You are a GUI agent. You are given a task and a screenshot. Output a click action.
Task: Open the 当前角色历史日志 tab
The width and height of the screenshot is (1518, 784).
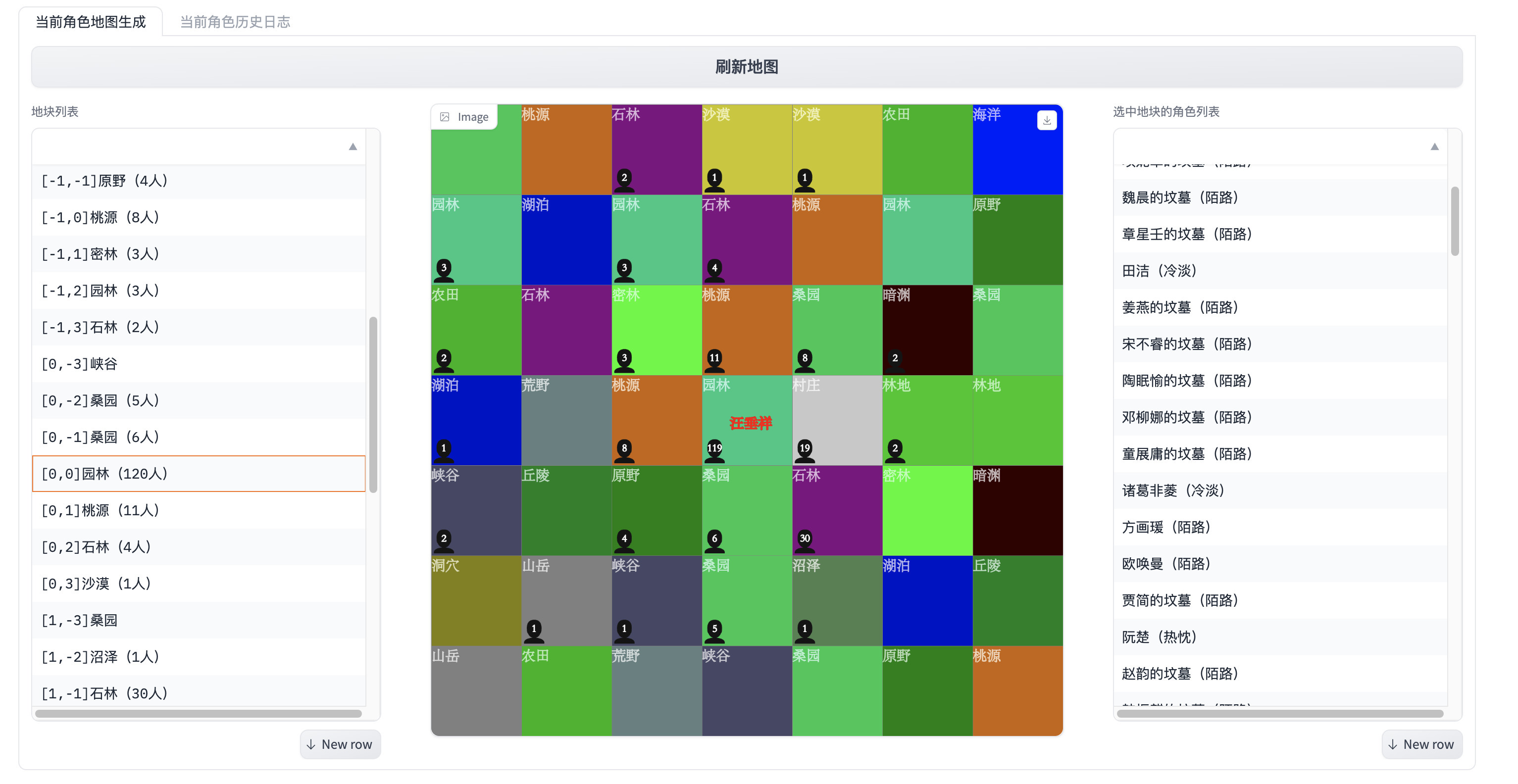click(x=235, y=22)
